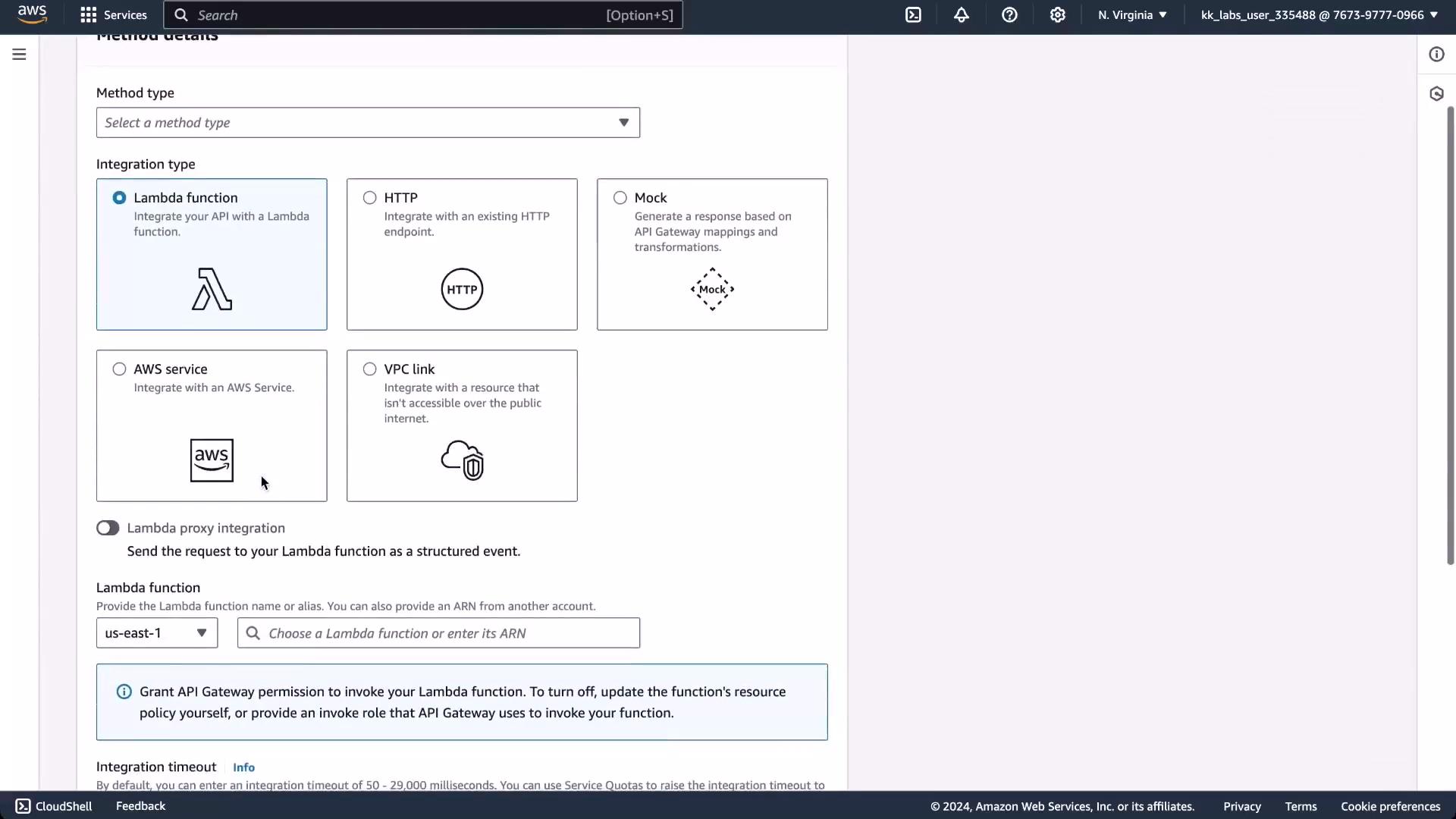This screenshot has height=819, width=1456.
Task: Click the search icon in Lambda function field
Action: [x=253, y=633]
